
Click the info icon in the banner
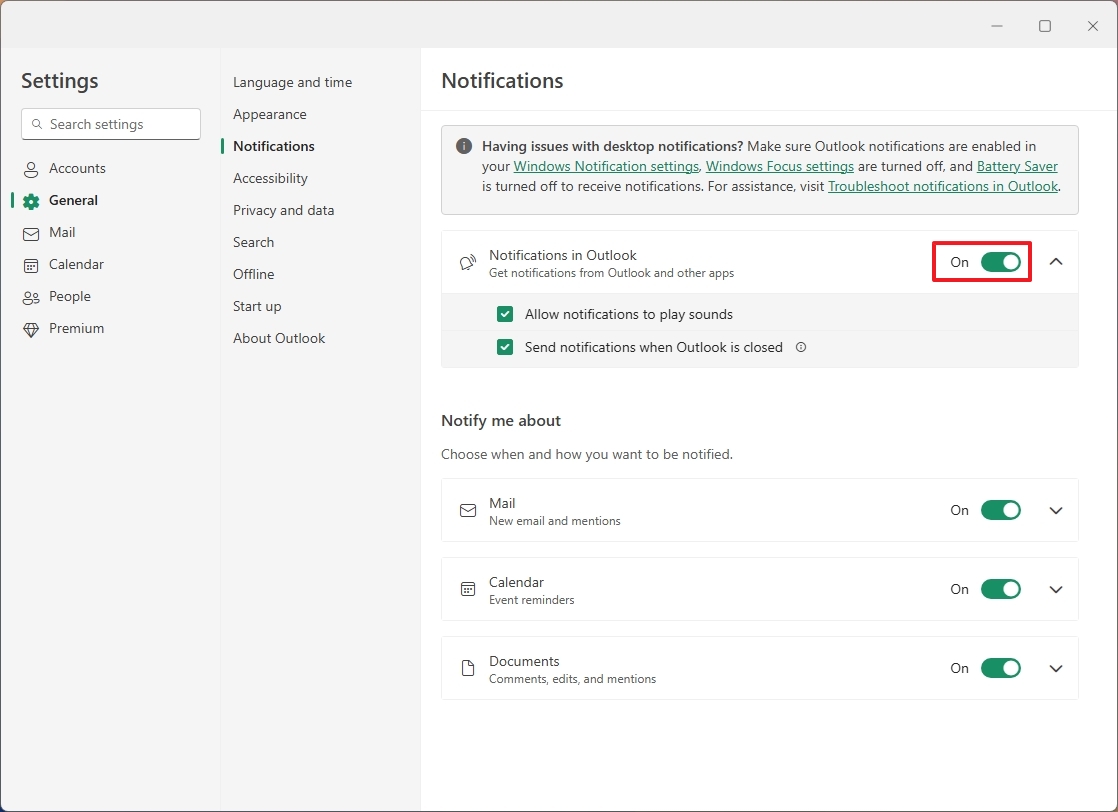463,146
